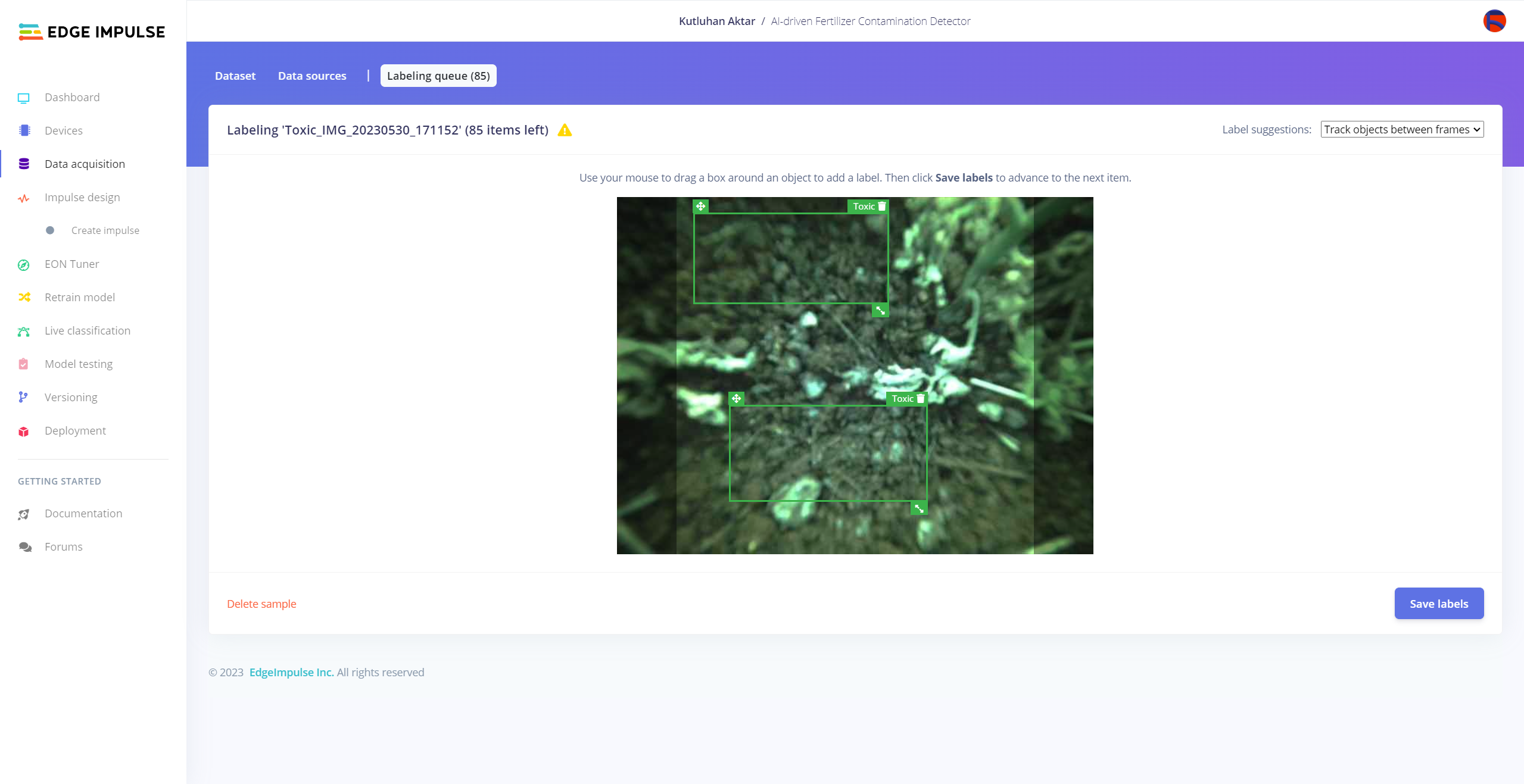Open EdgeImpulse Inc. footer link
Screen dimensions: 1524x784
pyautogui.click(x=291, y=672)
